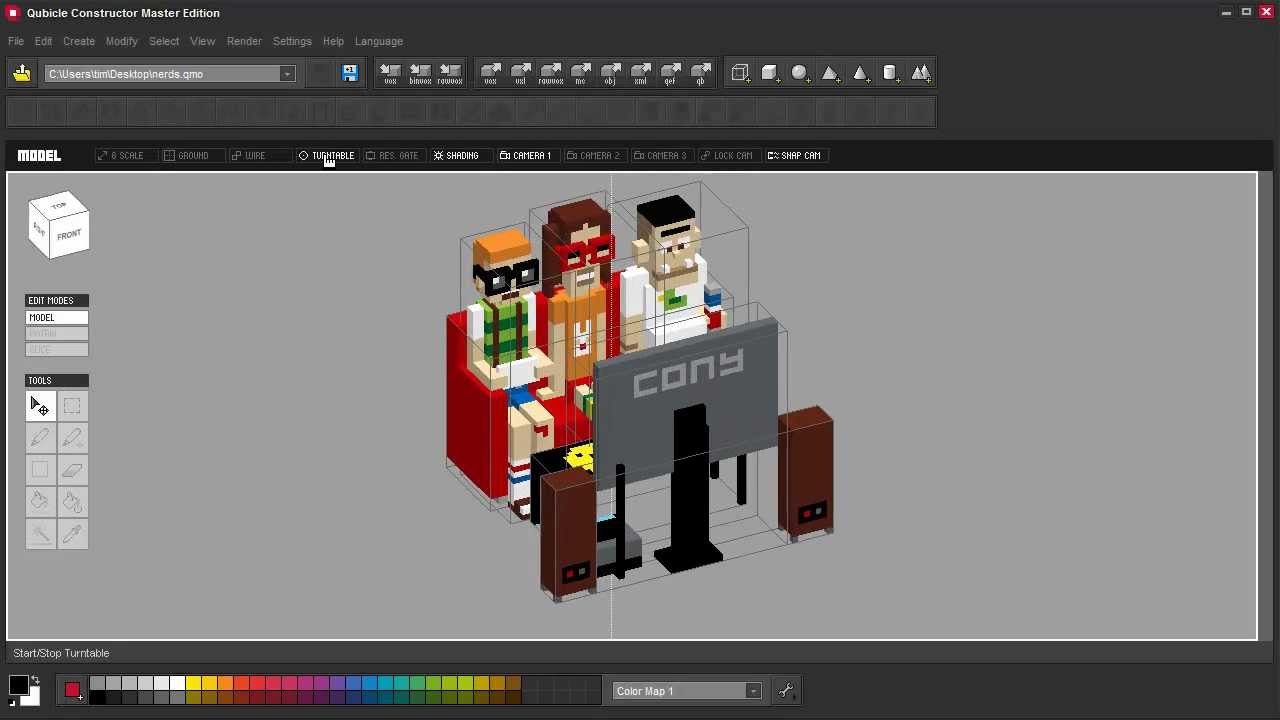Screen dimensions: 1280x720
Task: Open the Settings menu
Action: tap(292, 41)
